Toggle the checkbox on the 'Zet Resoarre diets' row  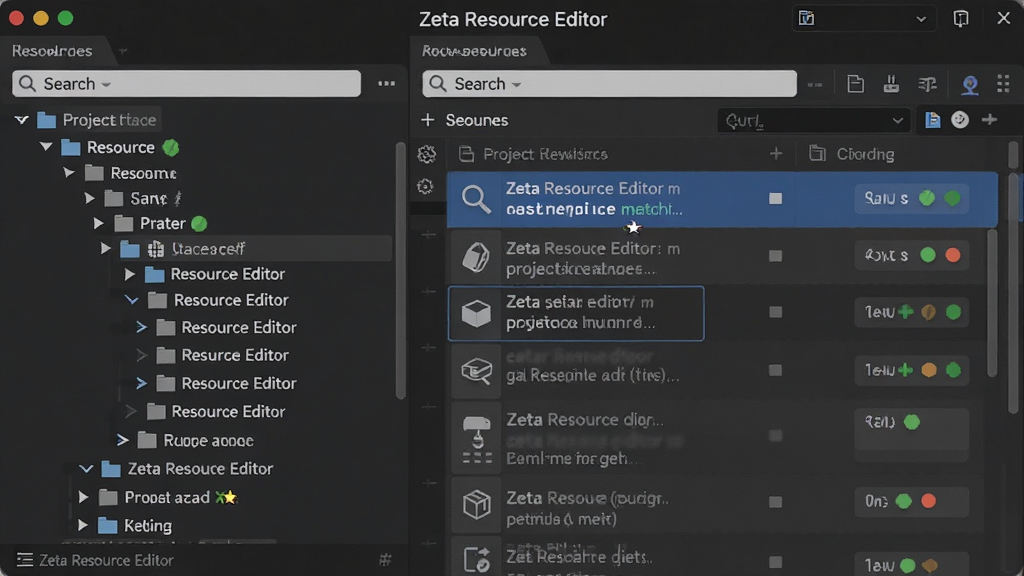775,562
